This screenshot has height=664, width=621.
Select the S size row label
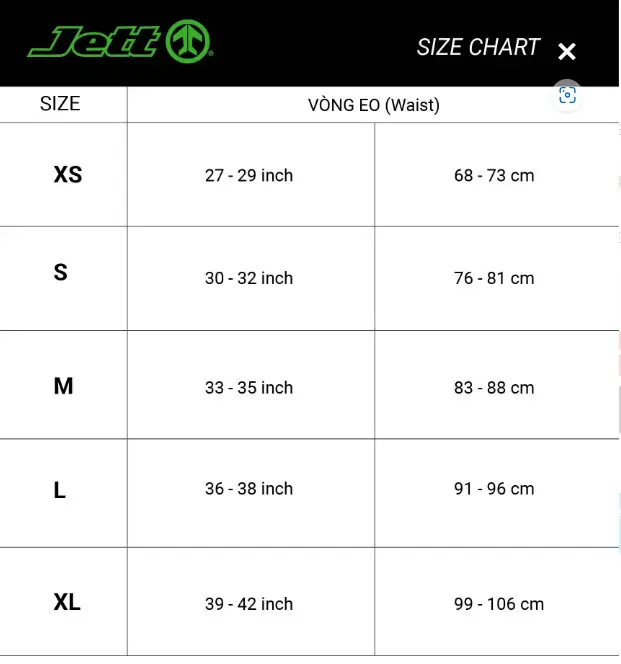point(61,272)
